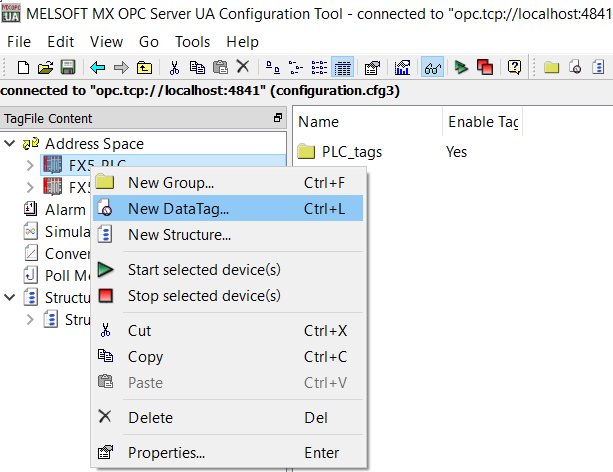613x472 pixels.
Task: Select the Alarm tree item
Action: click(x=65, y=210)
